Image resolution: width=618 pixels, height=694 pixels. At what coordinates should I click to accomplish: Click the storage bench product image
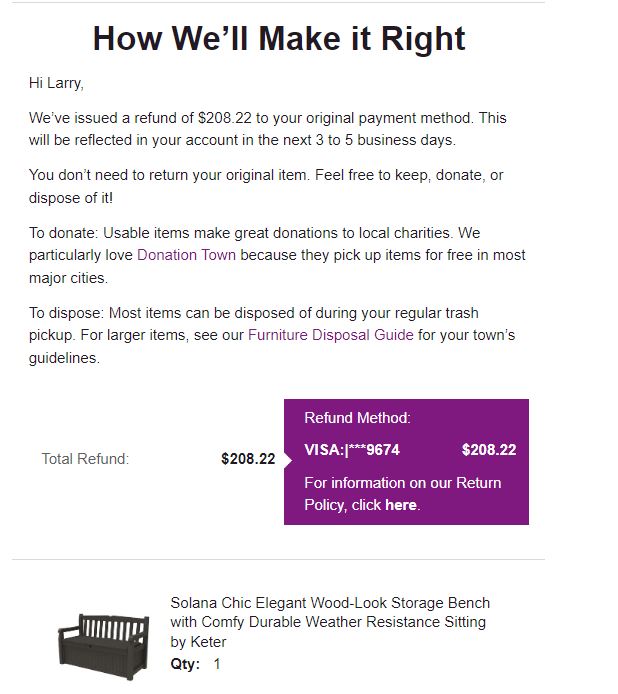pyautogui.click(x=103, y=646)
